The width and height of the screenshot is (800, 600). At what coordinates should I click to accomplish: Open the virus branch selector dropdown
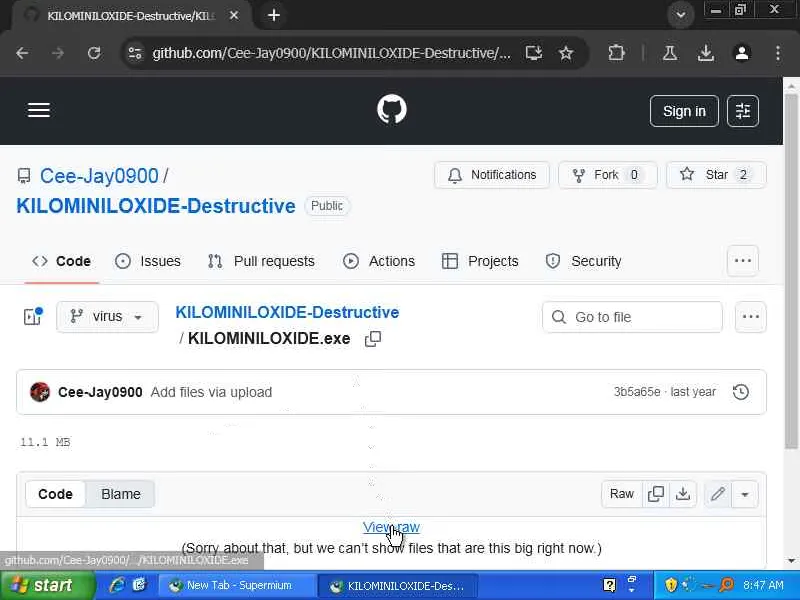107,317
